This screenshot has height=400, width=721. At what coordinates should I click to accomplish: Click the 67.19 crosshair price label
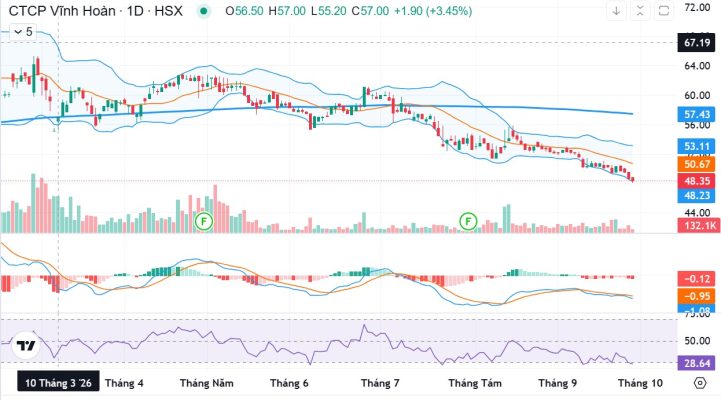pyautogui.click(x=697, y=43)
